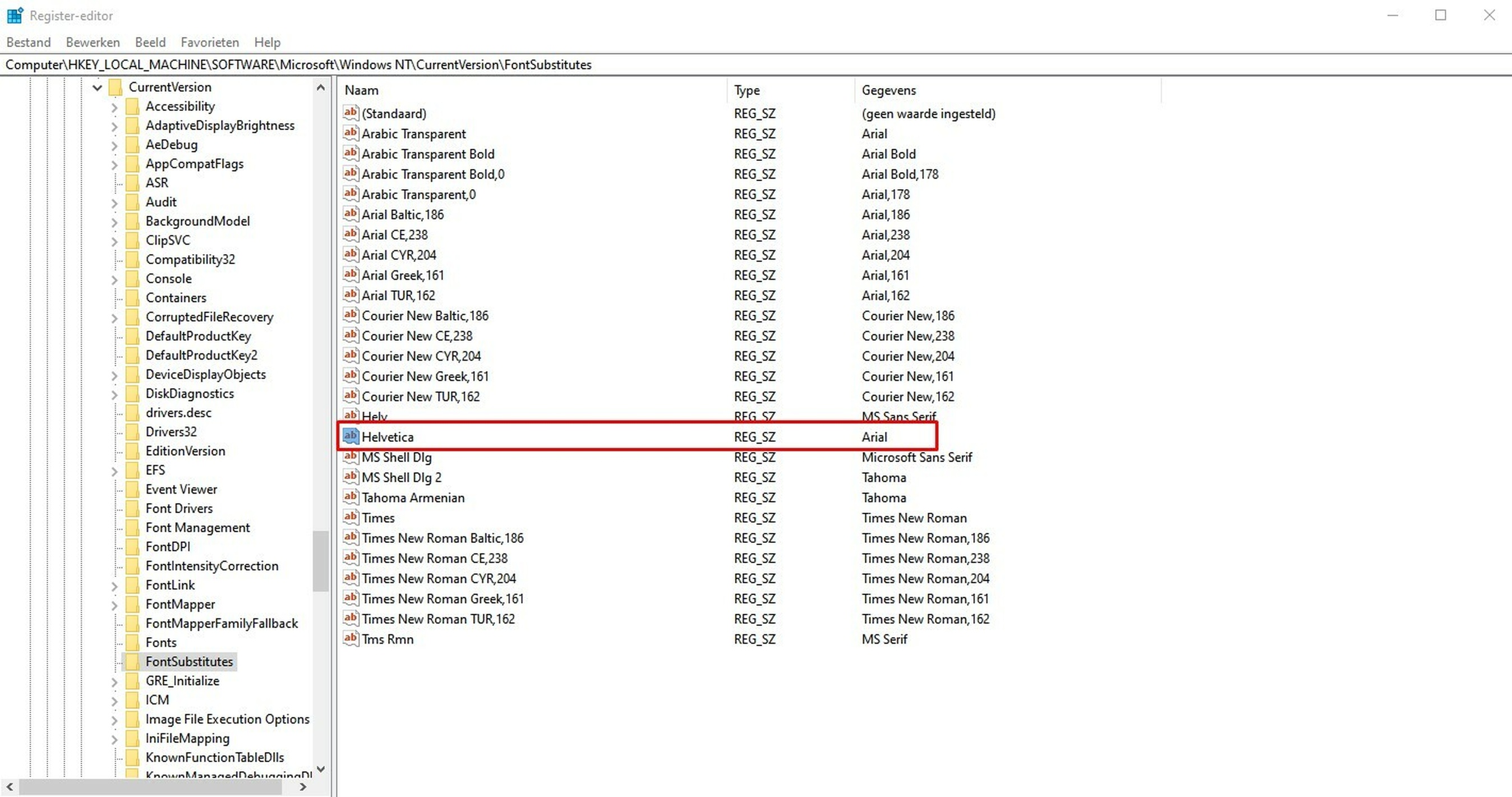
Task: Click the ab icon next to Tms Rmn
Action: tap(351, 638)
